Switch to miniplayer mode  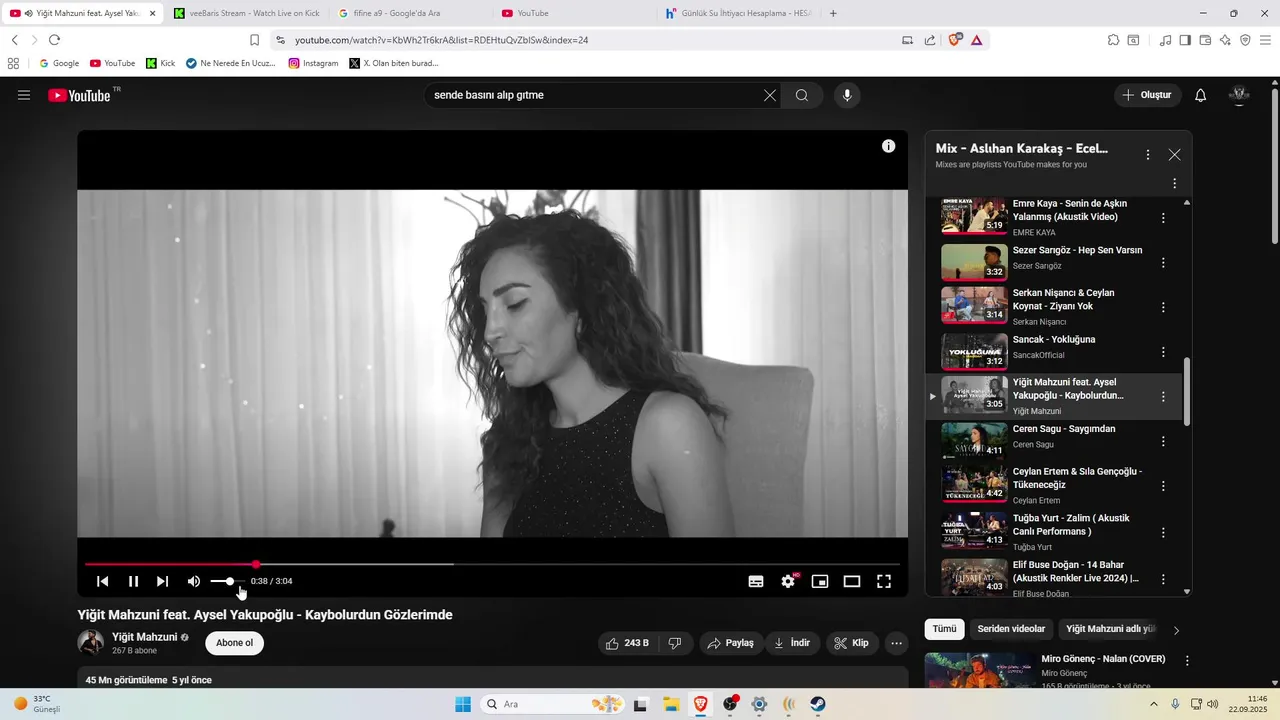pyautogui.click(x=820, y=581)
